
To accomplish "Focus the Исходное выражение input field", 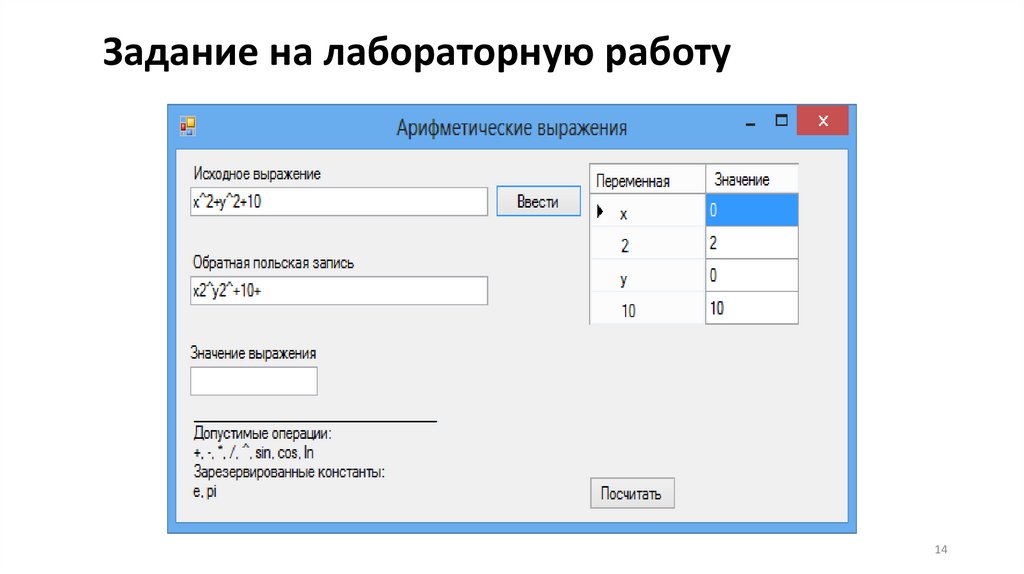I will point(339,202).
